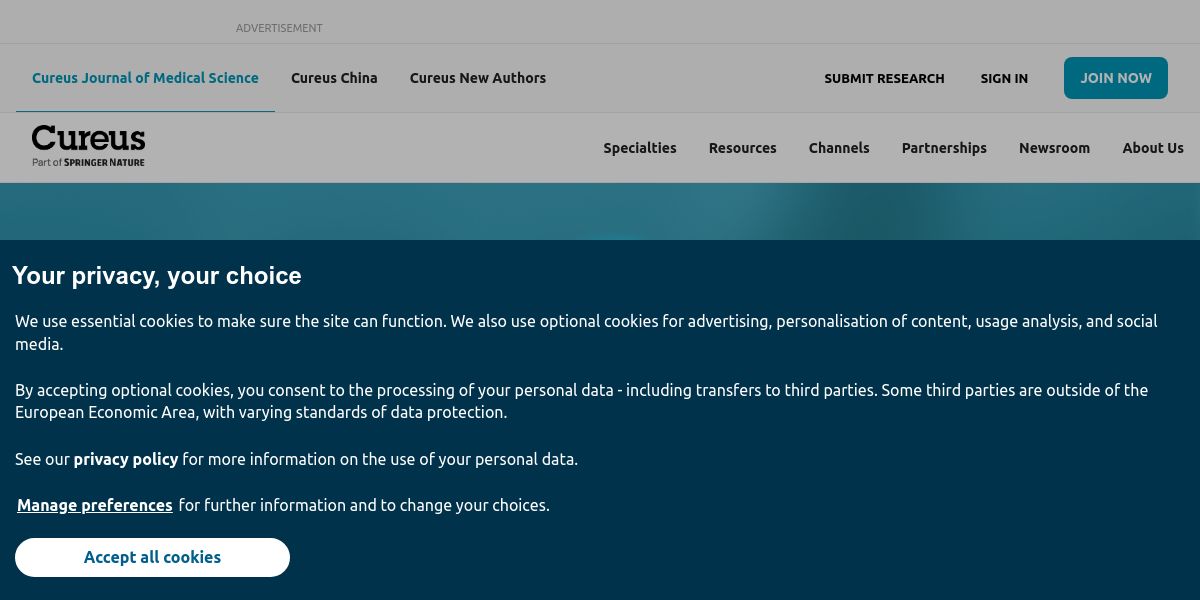Expand the Specialties menu

640,148
